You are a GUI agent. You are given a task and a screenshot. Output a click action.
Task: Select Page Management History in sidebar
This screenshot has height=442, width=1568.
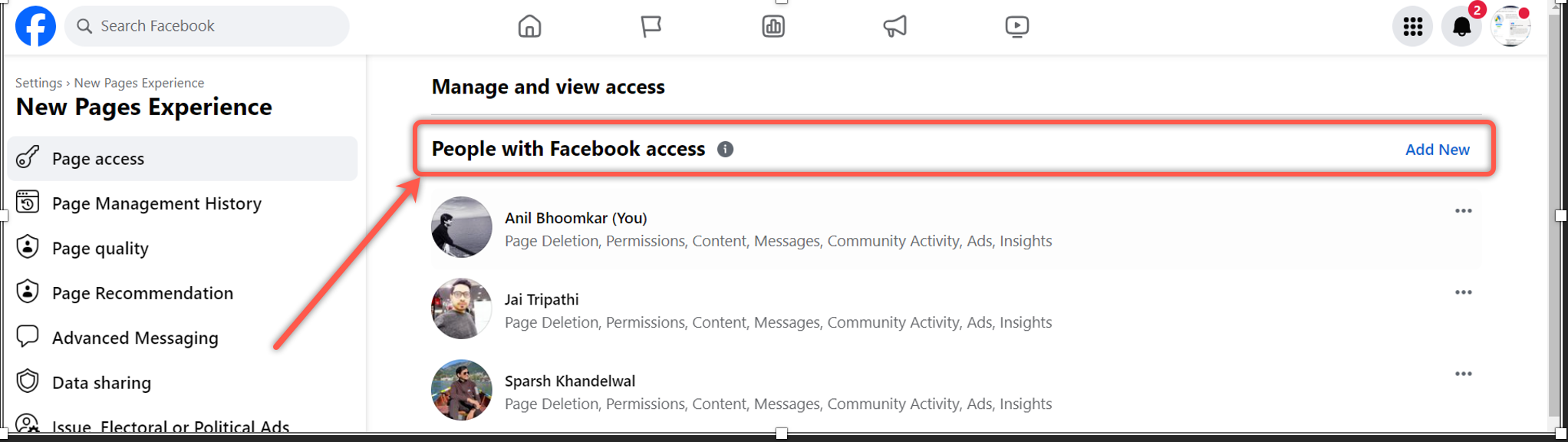[x=156, y=203]
